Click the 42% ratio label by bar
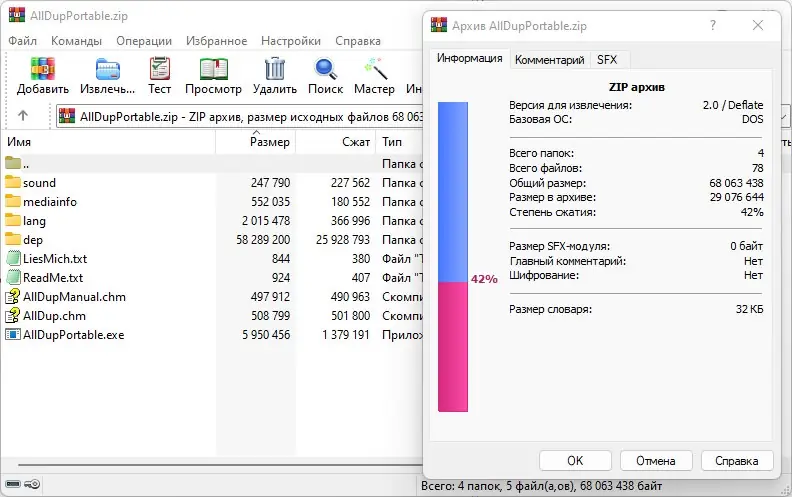792x497 pixels. pos(484,279)
